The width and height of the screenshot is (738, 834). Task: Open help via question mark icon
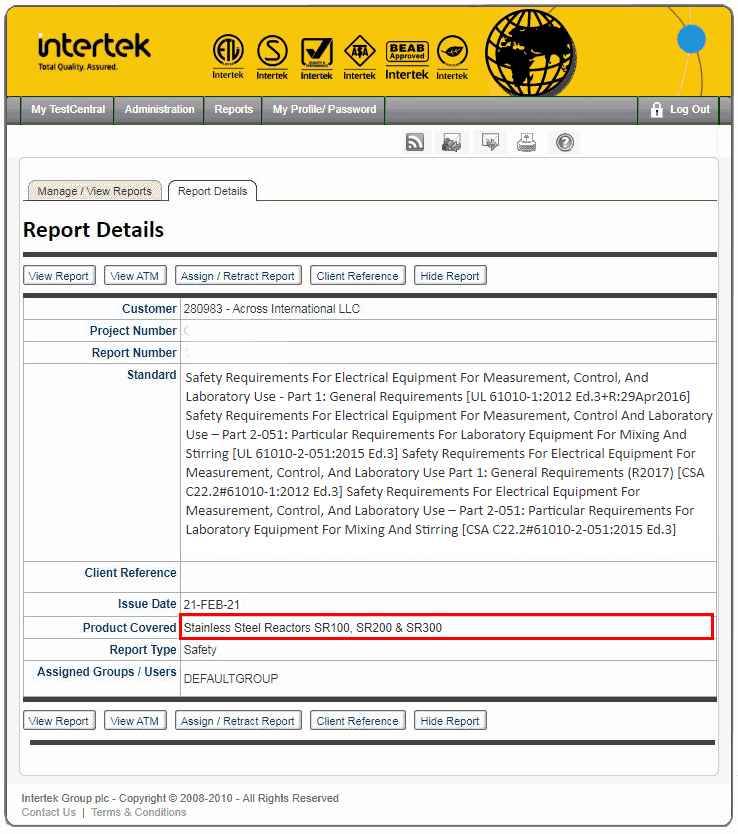click(x=565, y=143)
